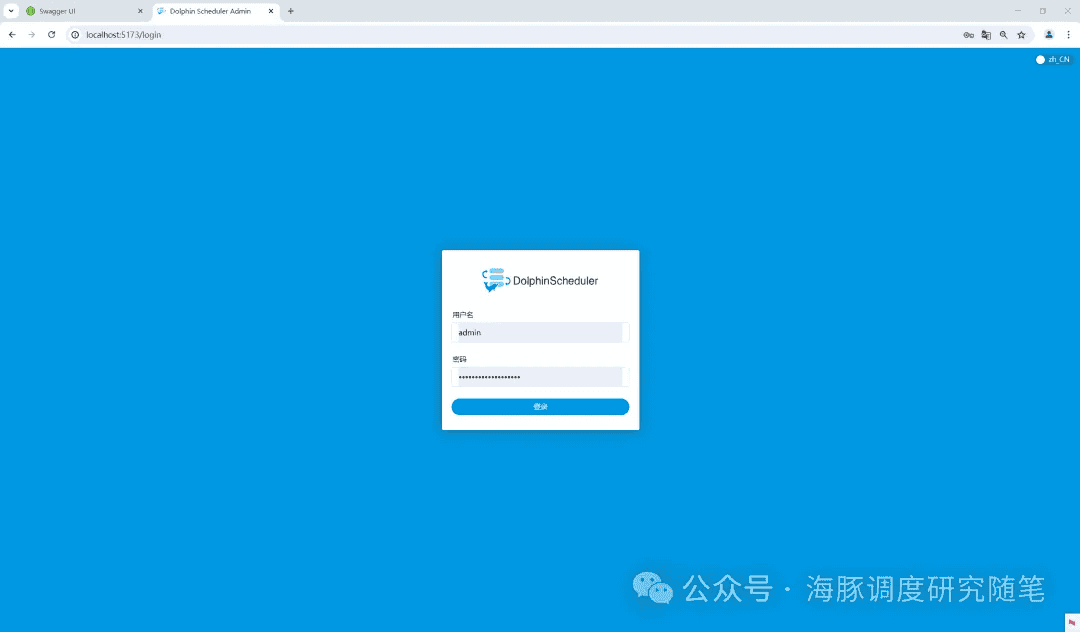Click the masked password input field
Image resolution: width=1080 pixels, height=632 pixels.
[540, 376]
